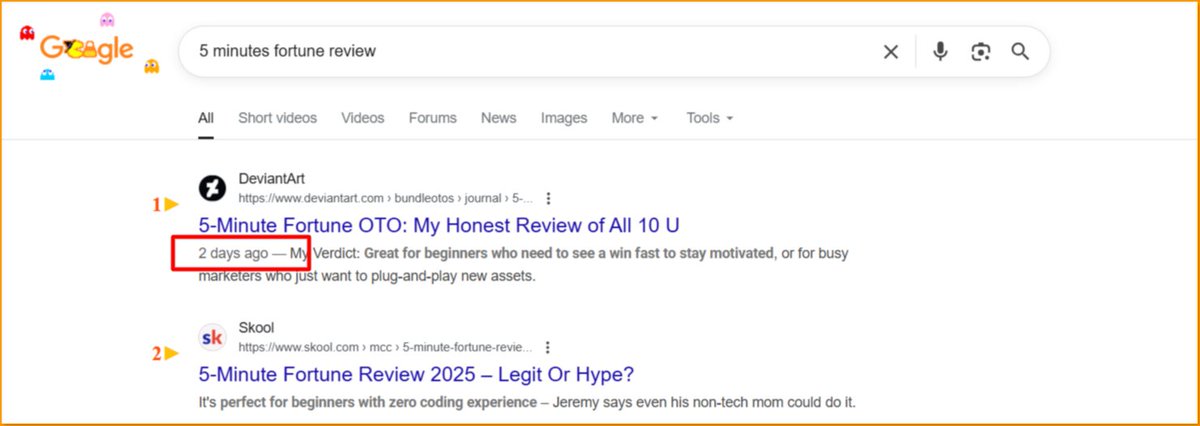Screen dimensions: 1200x426
Task: Clear the search box with X icon
Action: 890,52
